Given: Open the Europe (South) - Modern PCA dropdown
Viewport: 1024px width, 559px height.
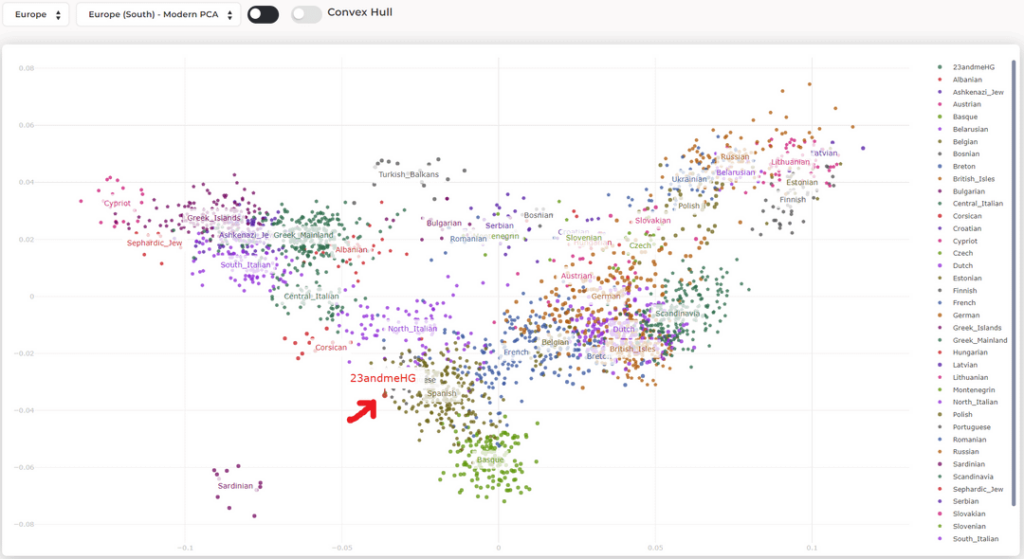Looking at the screenshot, I should tap(158, 14).
